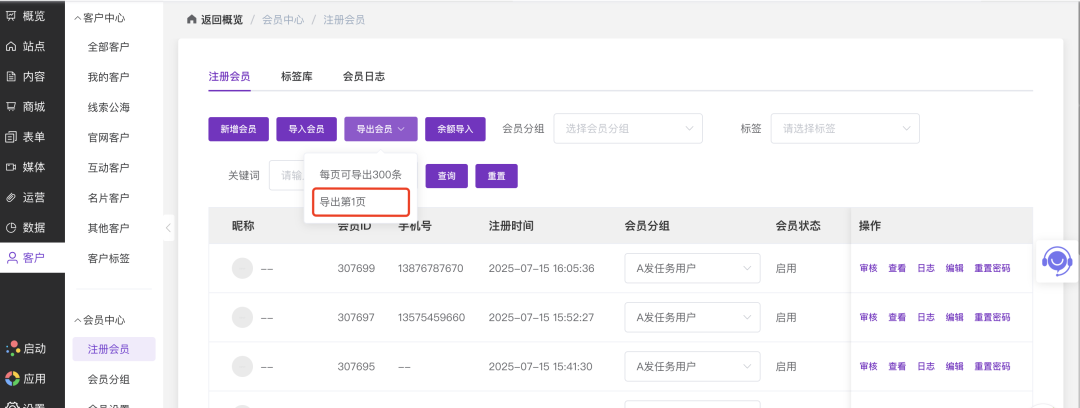
Task: Open the 概览 overview sidebar icon
Action: pos(11,16)
